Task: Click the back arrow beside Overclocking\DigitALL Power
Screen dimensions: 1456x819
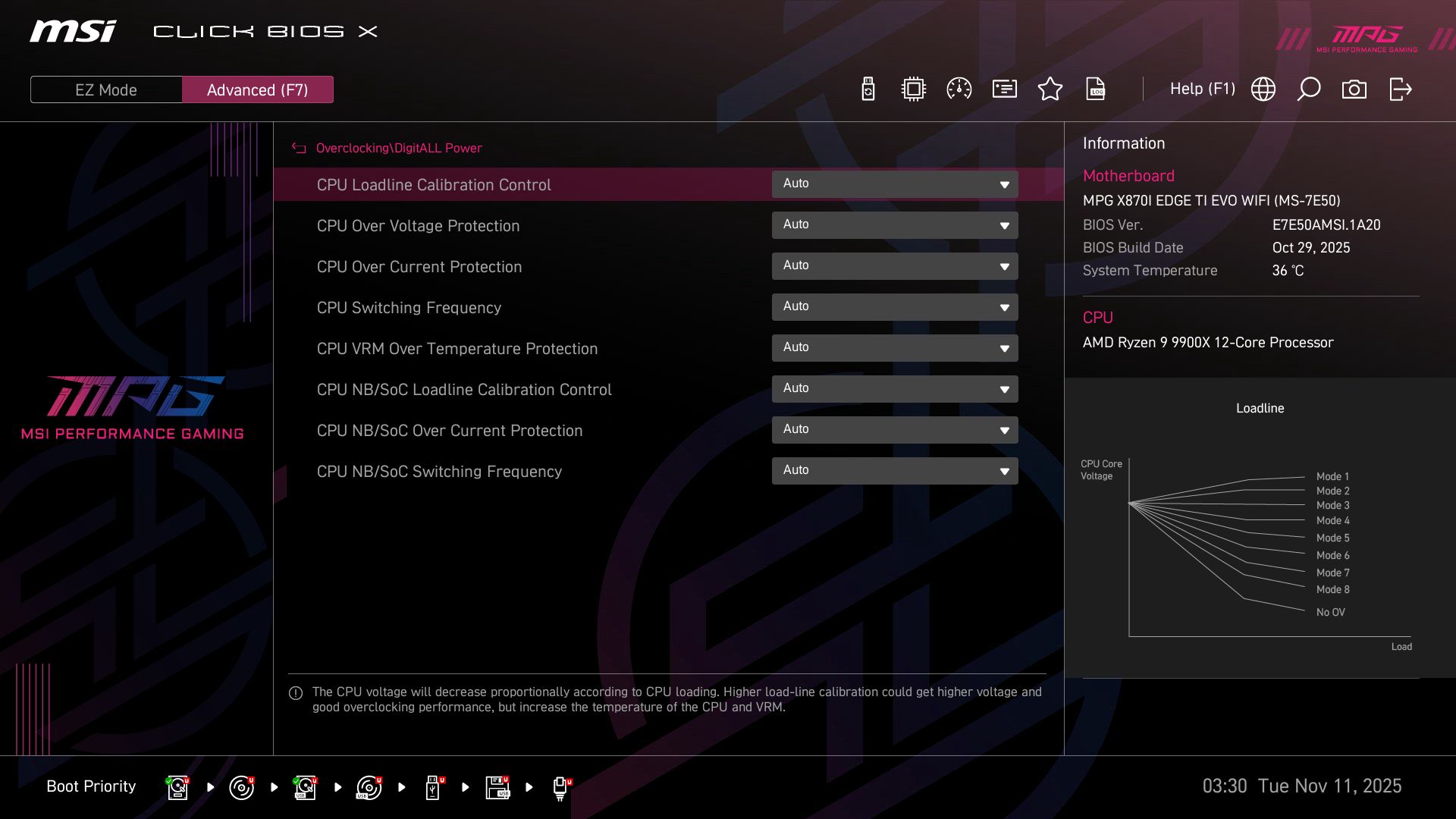Action: point(297,148)
